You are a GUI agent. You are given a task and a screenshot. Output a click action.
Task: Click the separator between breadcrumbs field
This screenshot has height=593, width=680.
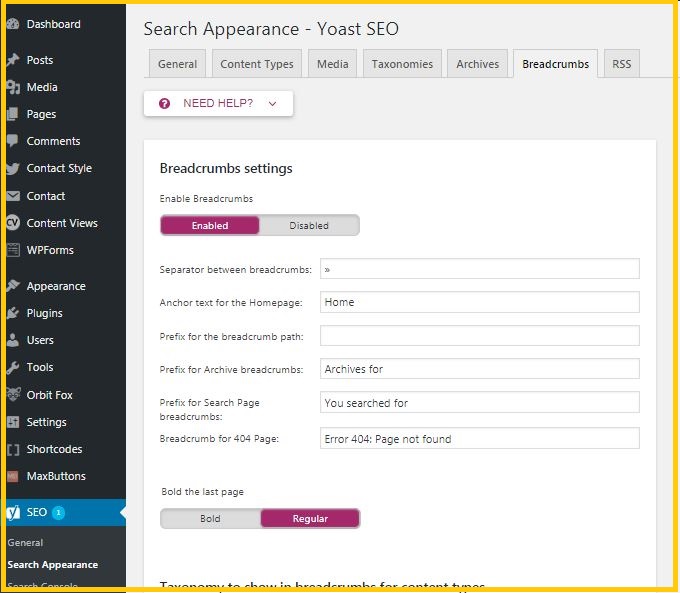pos(480,269)
